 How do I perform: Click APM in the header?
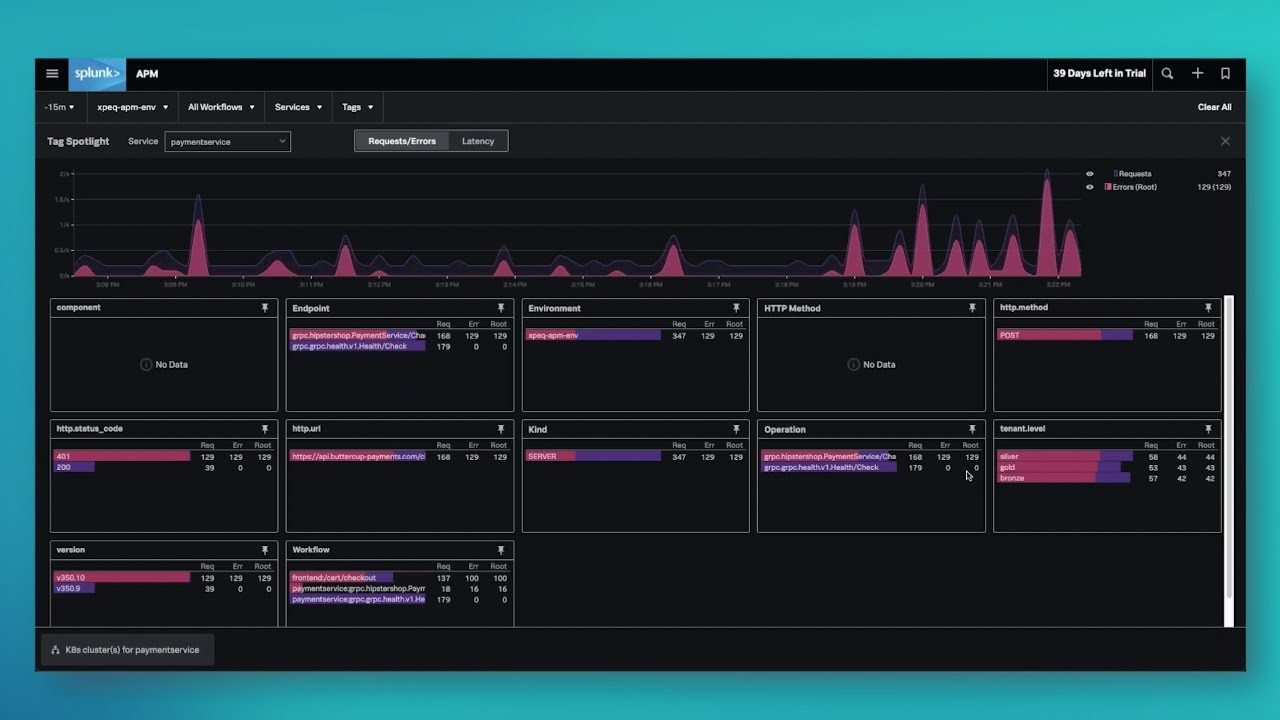[x=147, y=74]
